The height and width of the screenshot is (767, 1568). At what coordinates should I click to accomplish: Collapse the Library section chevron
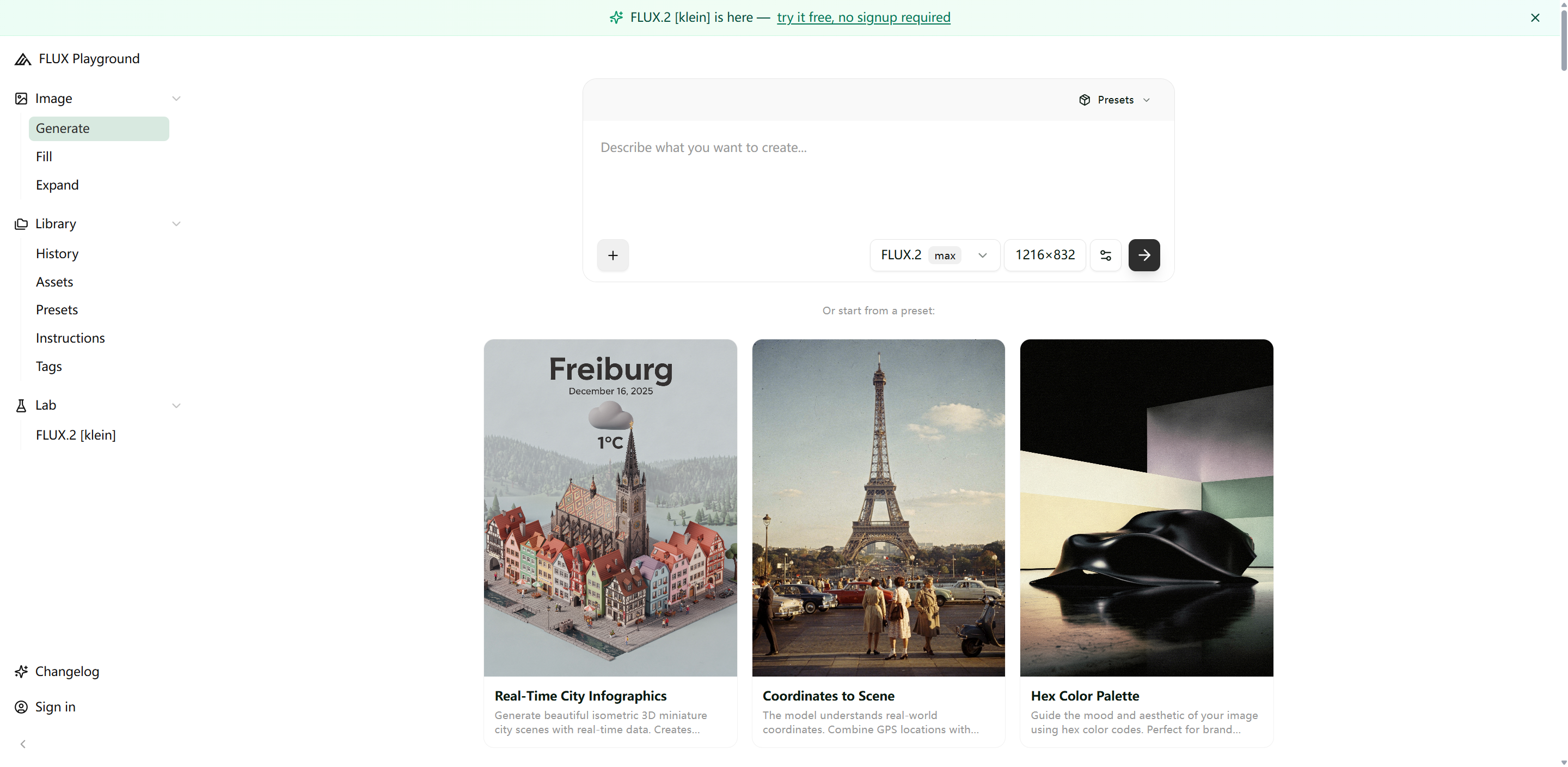pyautogui.click(x=176, y=223)
